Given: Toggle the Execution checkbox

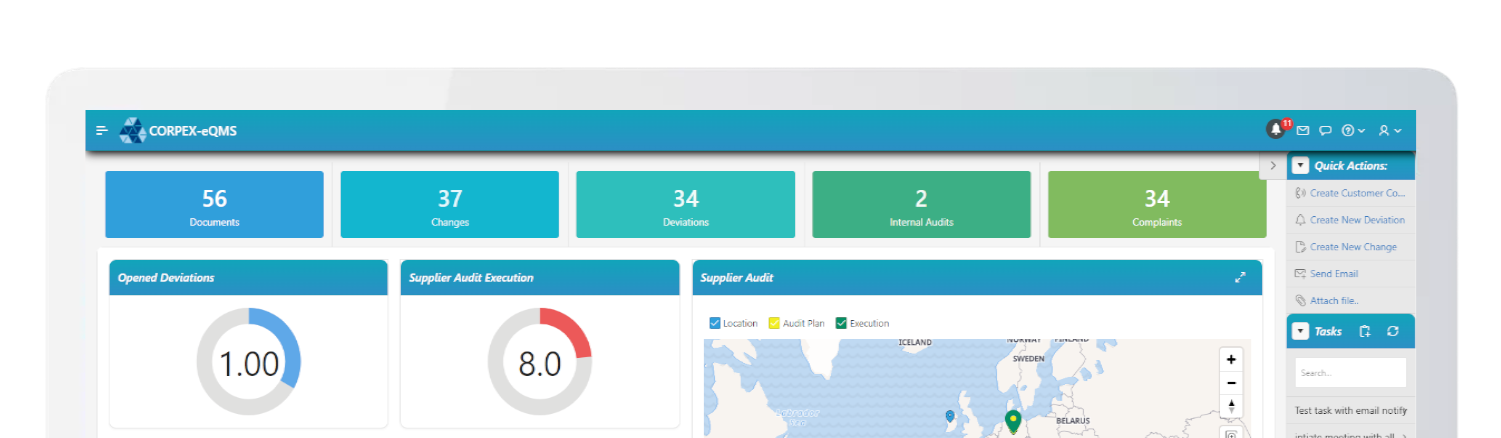Looking at the screenshot, I should 841,323.
